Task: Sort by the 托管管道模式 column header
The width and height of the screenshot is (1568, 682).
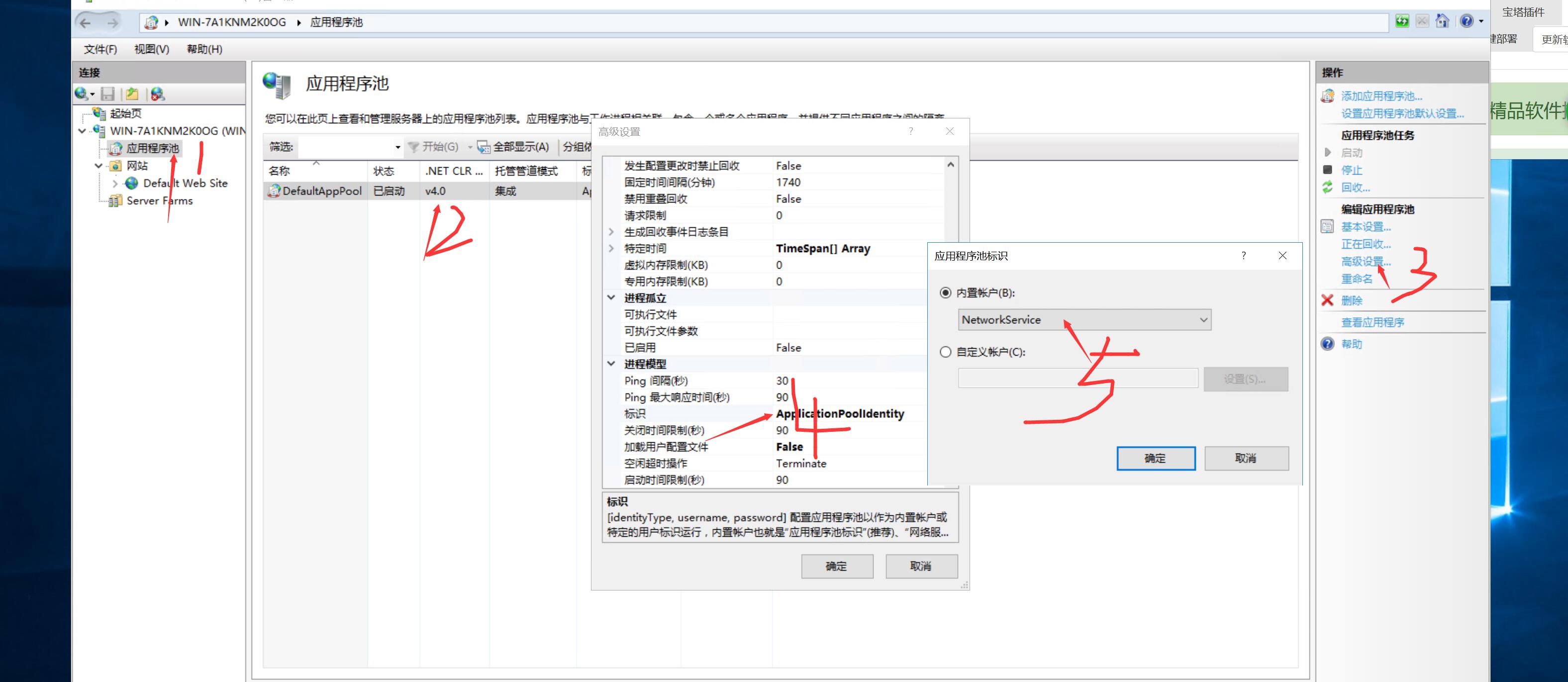Action: tap(532, 171)
